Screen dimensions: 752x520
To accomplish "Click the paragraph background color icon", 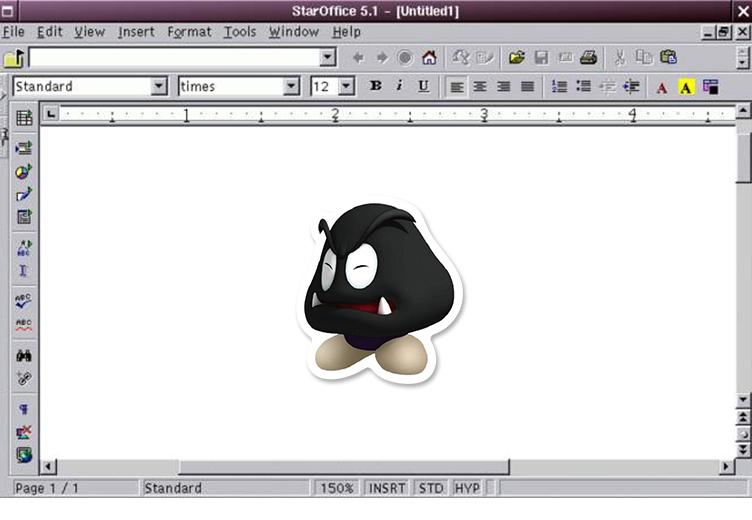I will [710, 87].
